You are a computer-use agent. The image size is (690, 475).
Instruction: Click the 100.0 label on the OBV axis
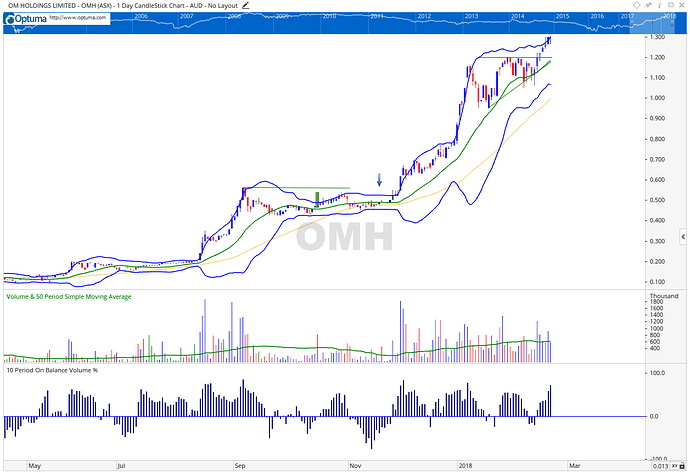pyautogui.click(x=657, y=373)
